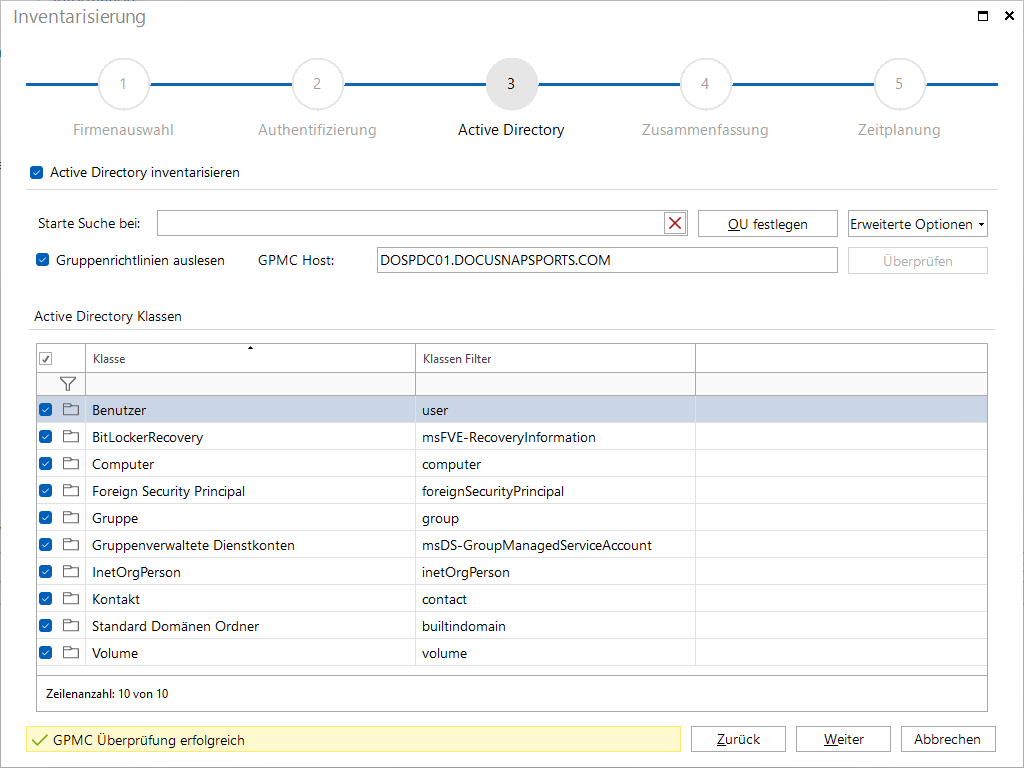
Task: Click the Klassen Filter filter row field
Action: coord(555,384)
